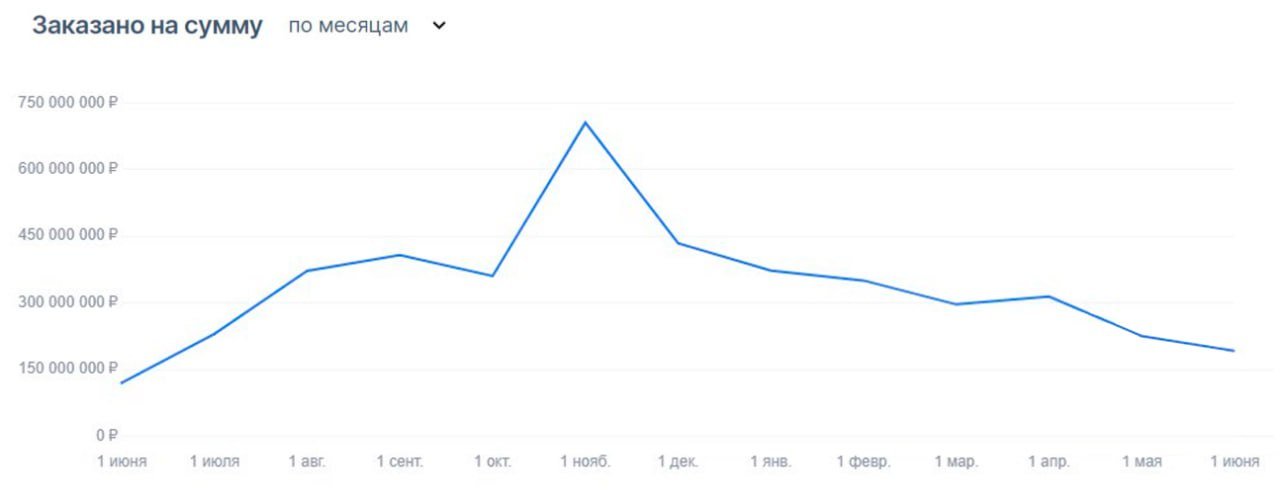Click the April data point on the line
The image size is (1280, 502).
pos(1048,296)
